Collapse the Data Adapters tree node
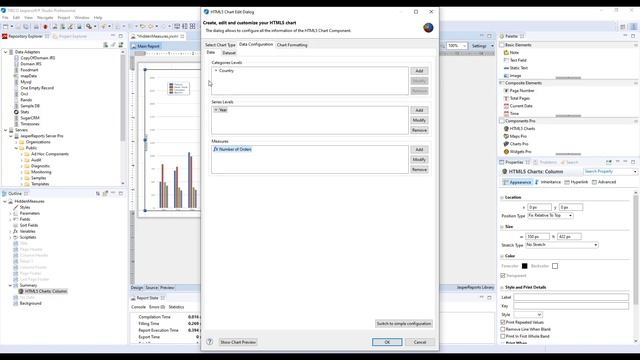This screenshot has width=640, height=360. (x=6, y=52)
